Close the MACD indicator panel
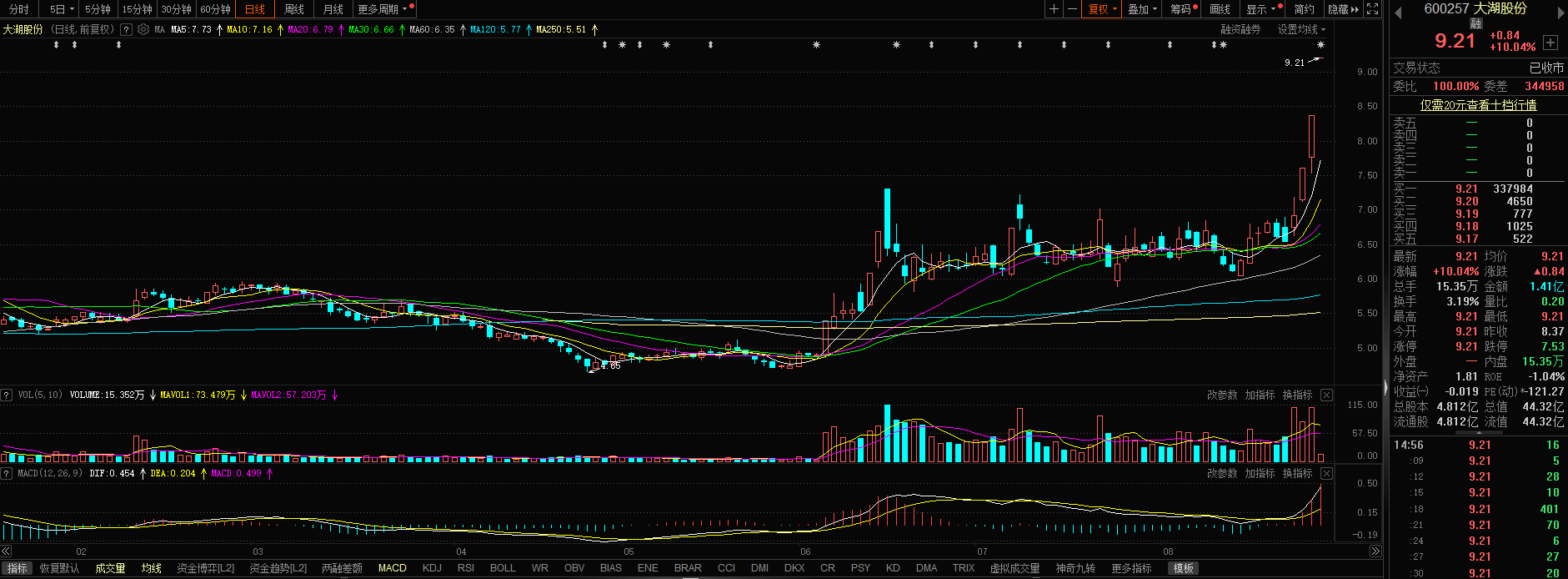Screen dimensions: 1568x579 click(1326, 473)
